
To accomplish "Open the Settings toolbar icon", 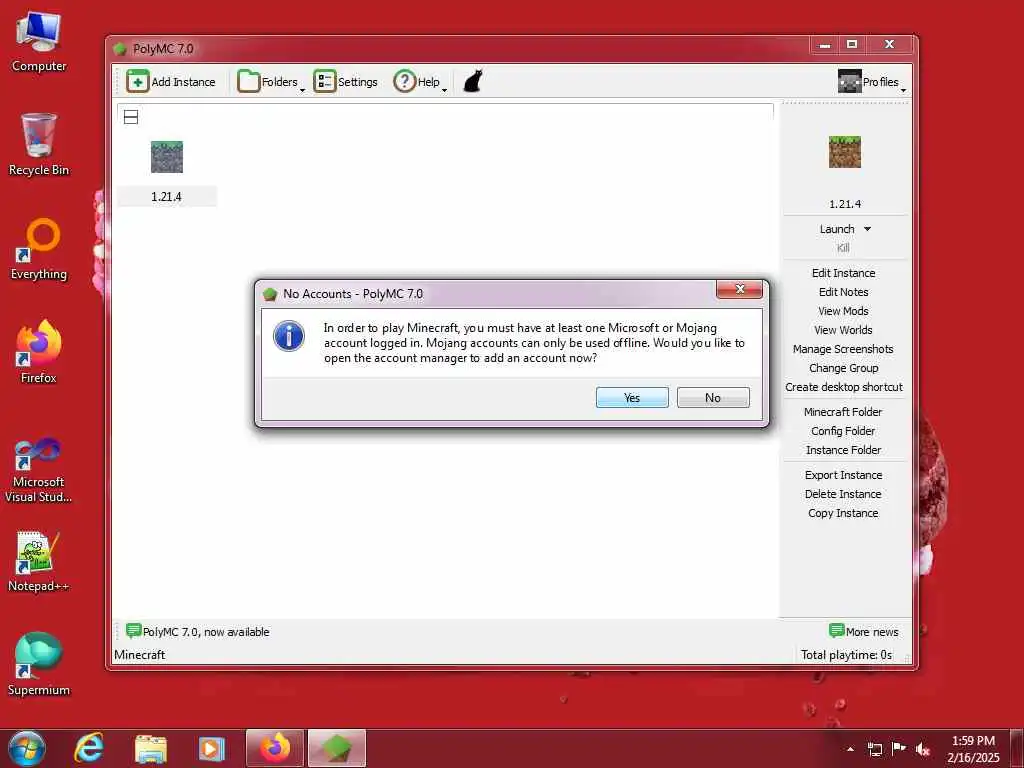I will (x=325, y=82).
